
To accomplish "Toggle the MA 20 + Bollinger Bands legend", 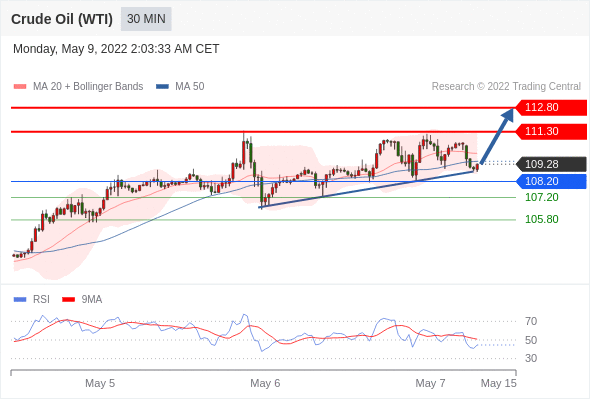I will (78, 87).
